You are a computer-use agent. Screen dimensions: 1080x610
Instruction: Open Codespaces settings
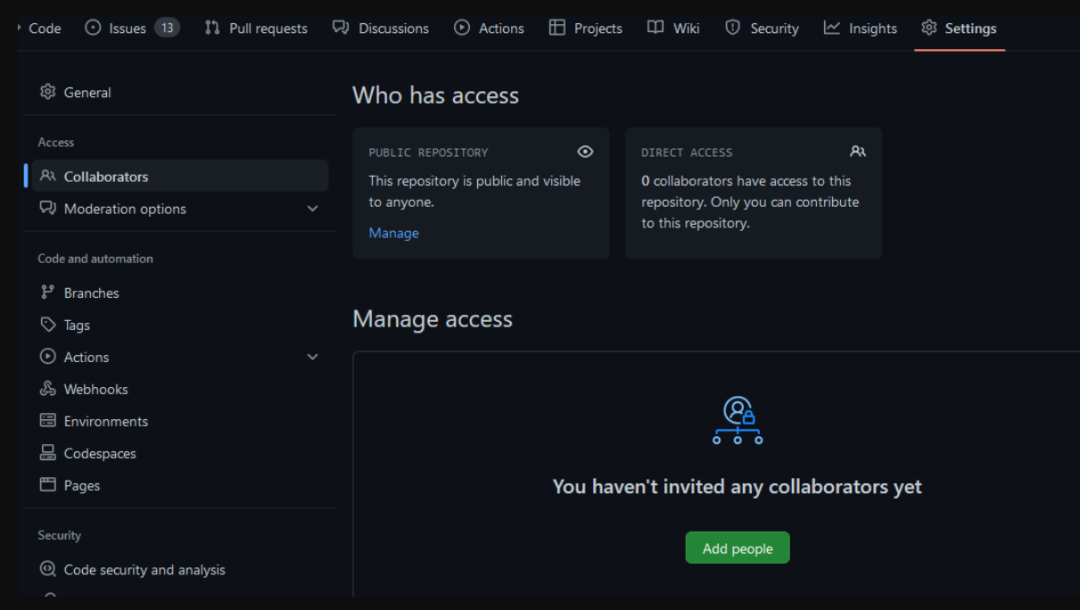(x=180, y=453)
